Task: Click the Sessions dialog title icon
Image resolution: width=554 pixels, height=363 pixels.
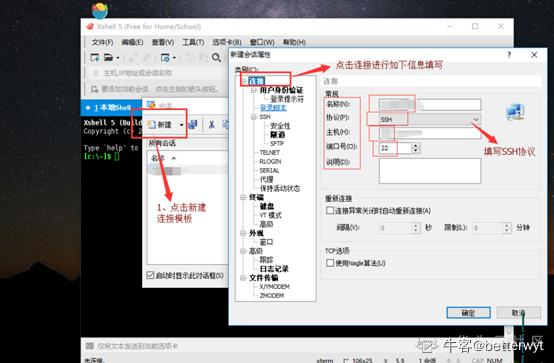Action: click(x=151, y=105)
